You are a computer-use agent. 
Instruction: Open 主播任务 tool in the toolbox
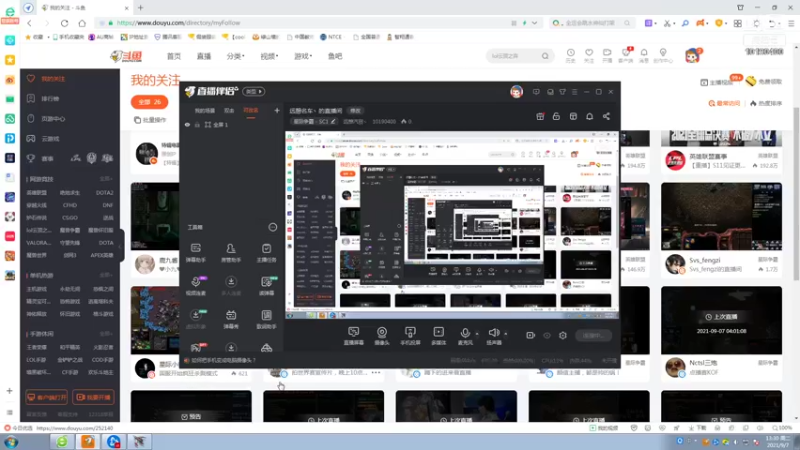[x=266, y=253]
